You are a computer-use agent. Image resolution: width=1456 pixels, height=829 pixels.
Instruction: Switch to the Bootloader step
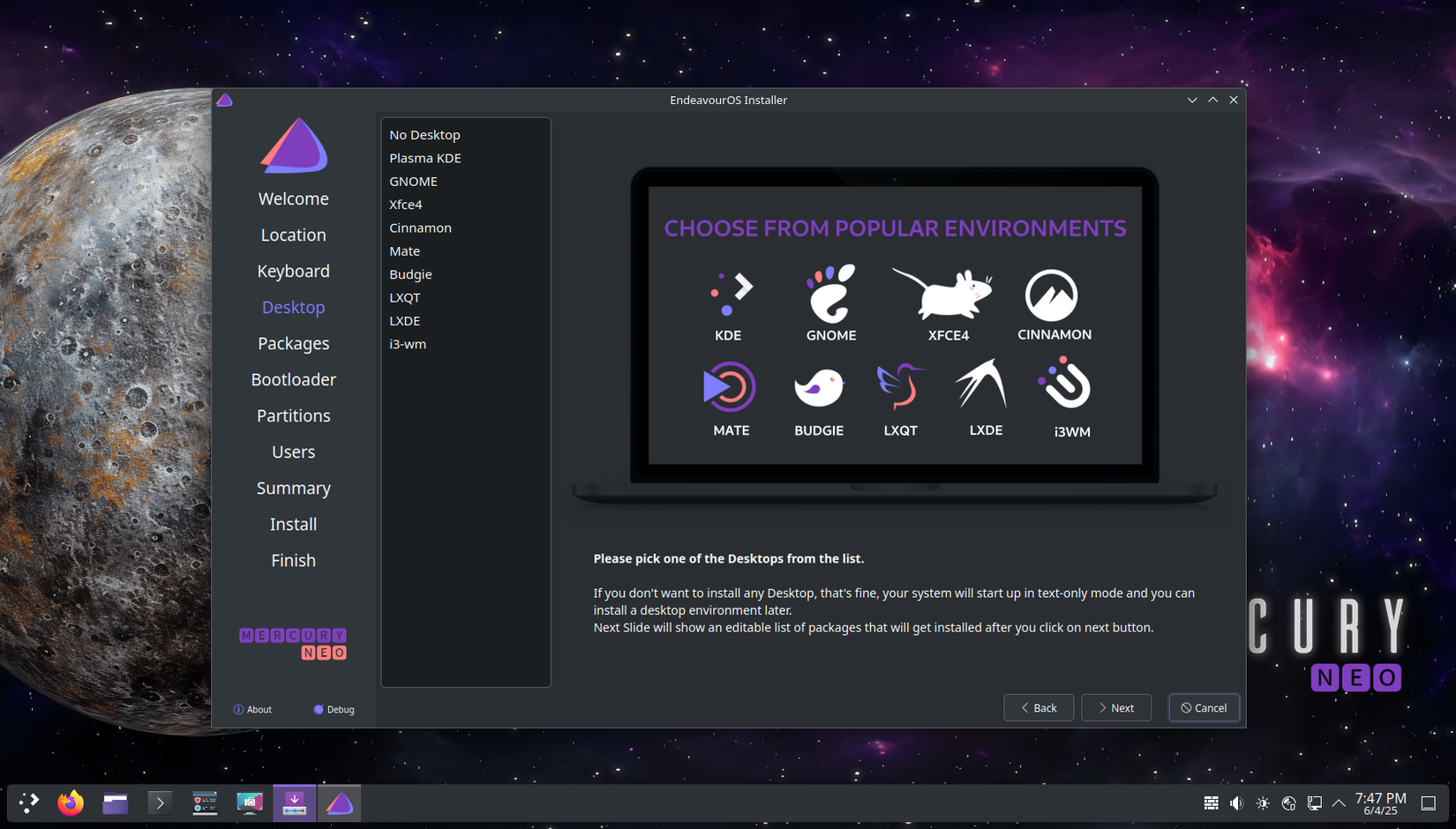(x=293, y=379)
